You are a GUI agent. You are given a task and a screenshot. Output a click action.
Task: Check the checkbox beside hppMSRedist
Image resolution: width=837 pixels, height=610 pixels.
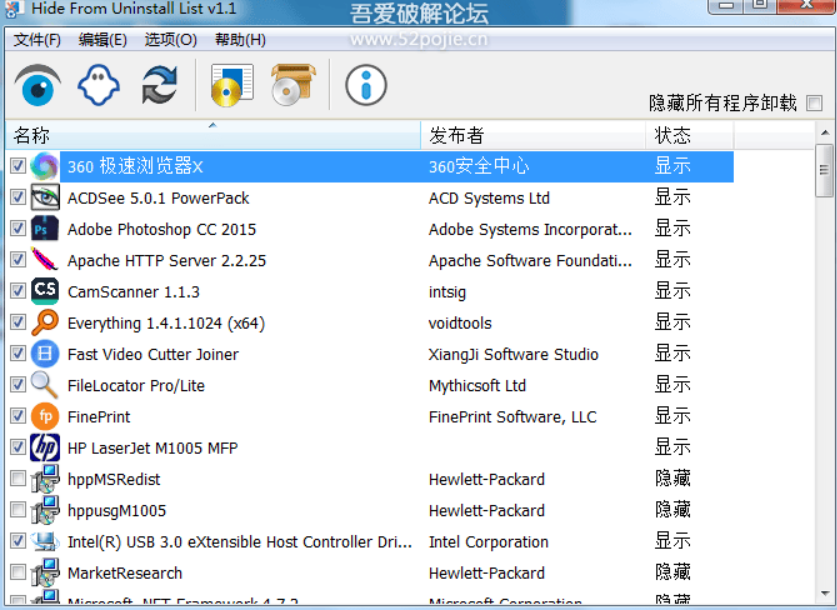click(17, 479)
